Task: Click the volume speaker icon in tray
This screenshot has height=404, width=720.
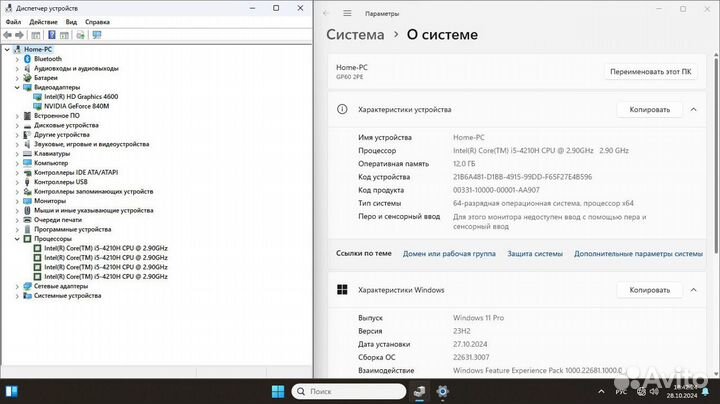Action: point(654,392)
